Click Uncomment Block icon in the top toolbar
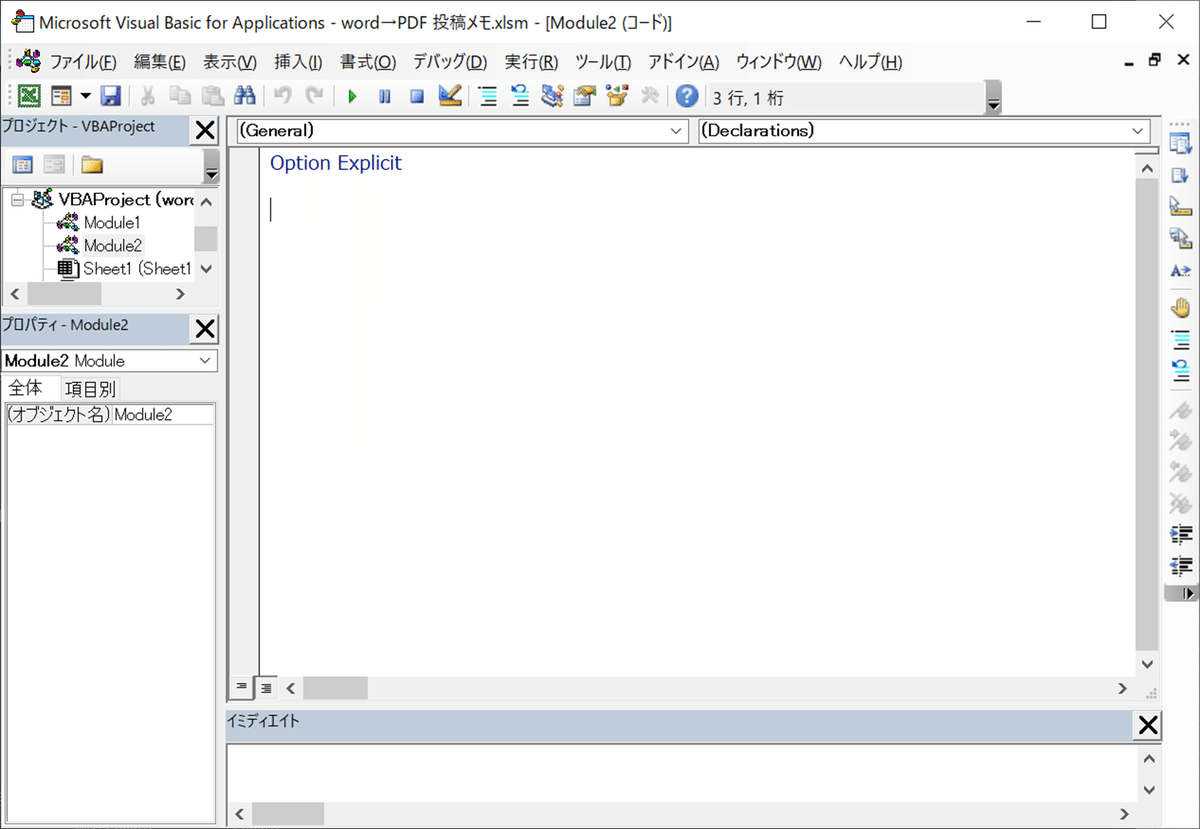Image resolution: width=1200 pixels, height=829 pixels. [520, 96]
